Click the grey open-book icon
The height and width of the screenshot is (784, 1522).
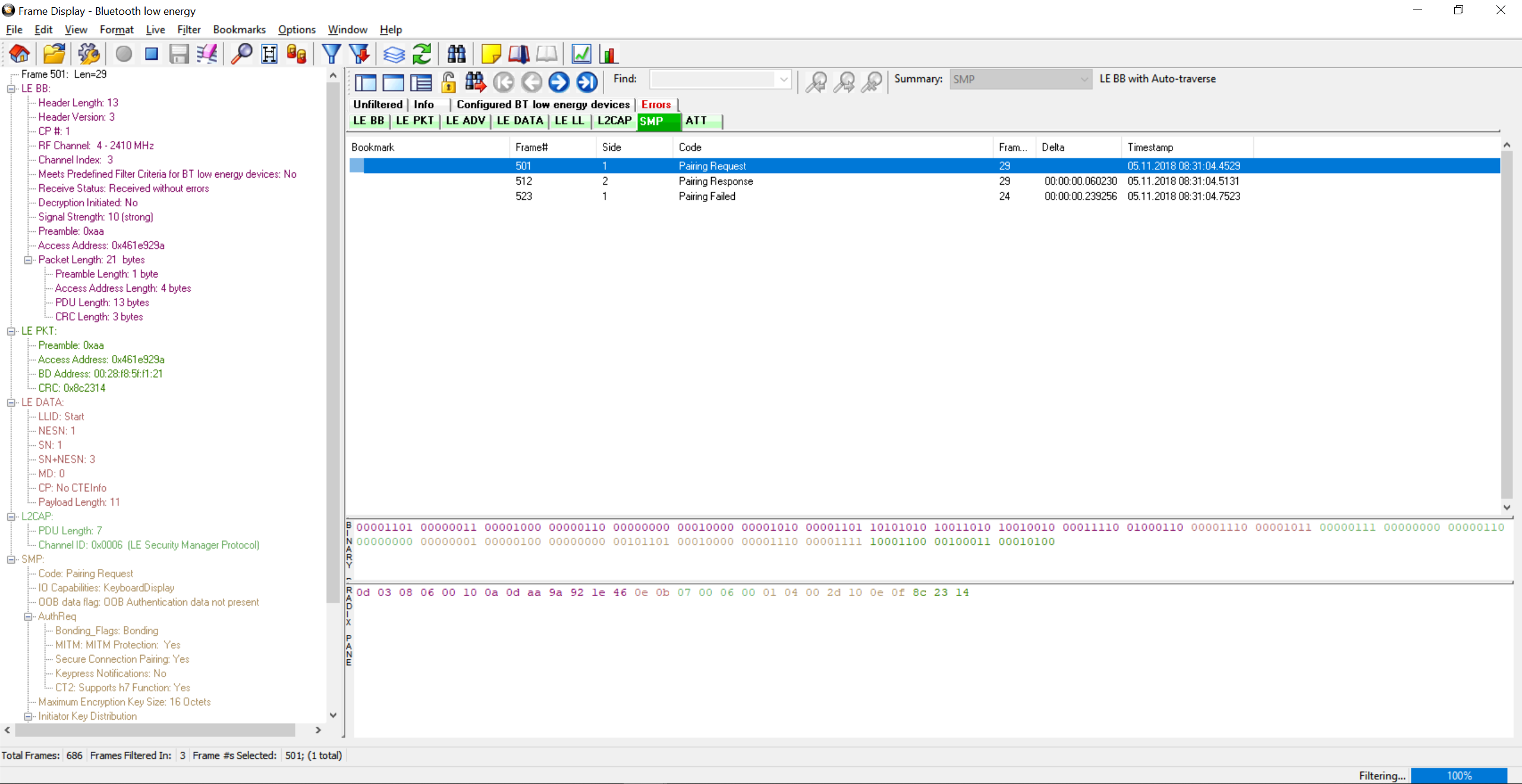[547, 54]
